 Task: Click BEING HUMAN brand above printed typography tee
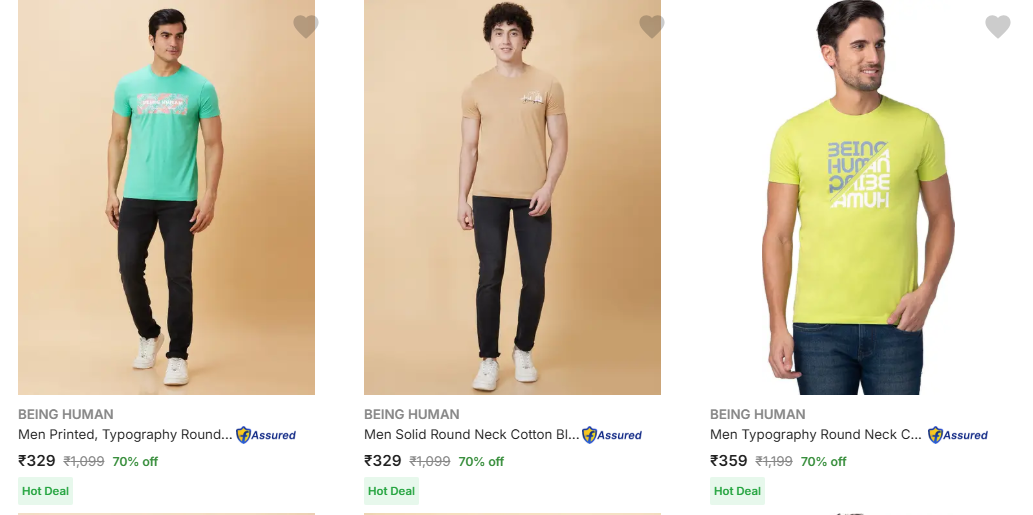click(66, 414)
